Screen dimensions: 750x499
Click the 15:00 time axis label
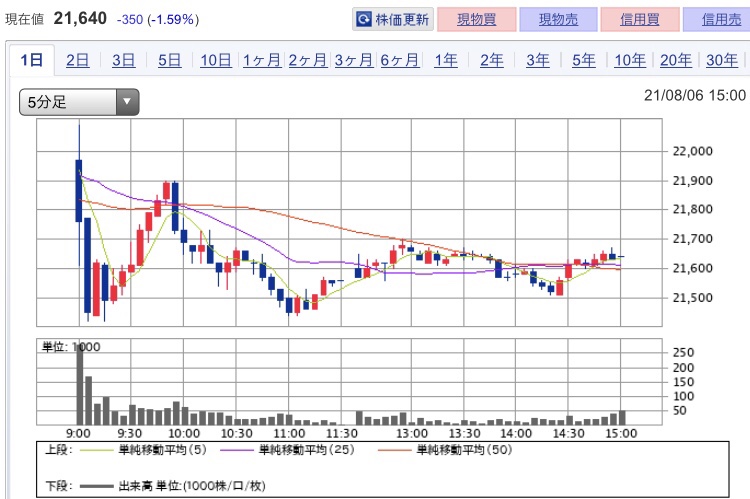coord(621,433)
